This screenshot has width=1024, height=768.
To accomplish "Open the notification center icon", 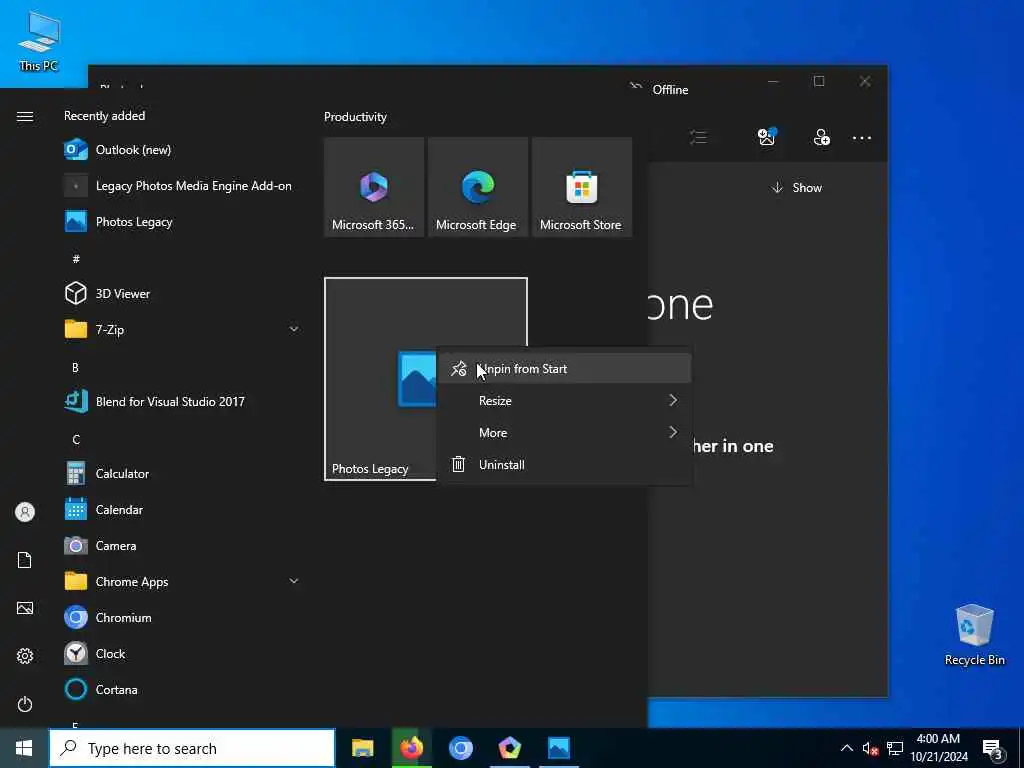I will coord(993,750).
